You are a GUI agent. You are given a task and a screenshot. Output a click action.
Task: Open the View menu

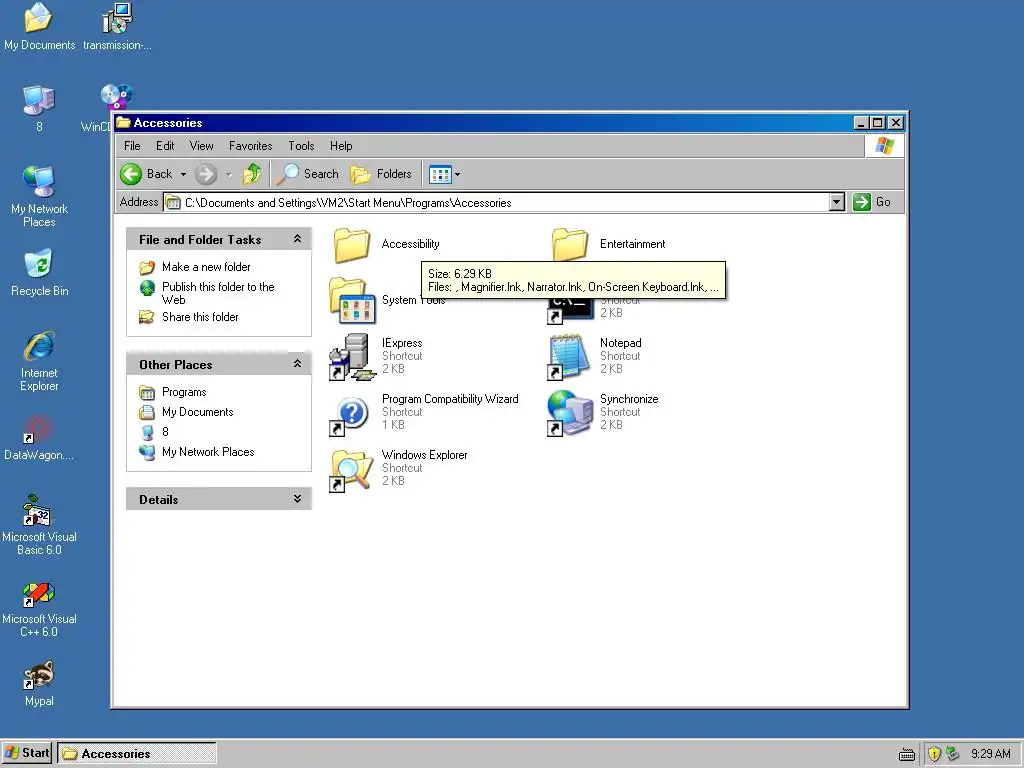(x=201, y=146)
